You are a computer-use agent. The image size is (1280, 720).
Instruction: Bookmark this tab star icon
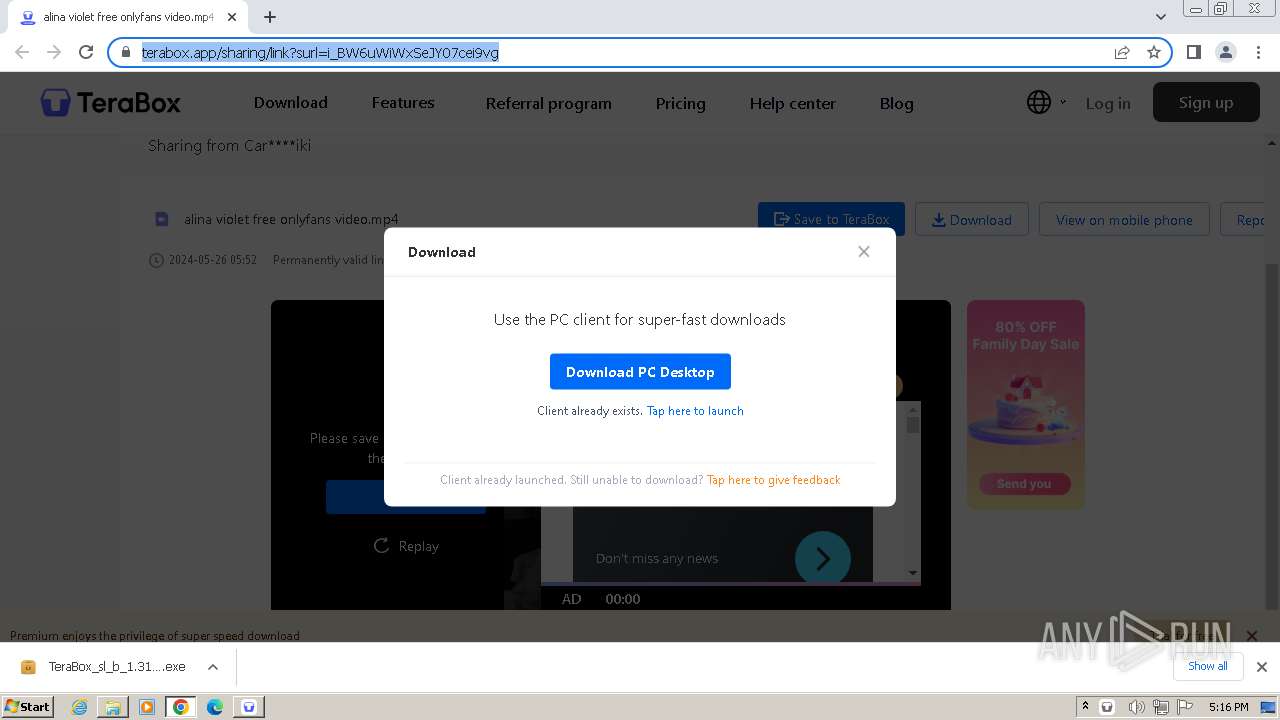[x=1154, y=53]
